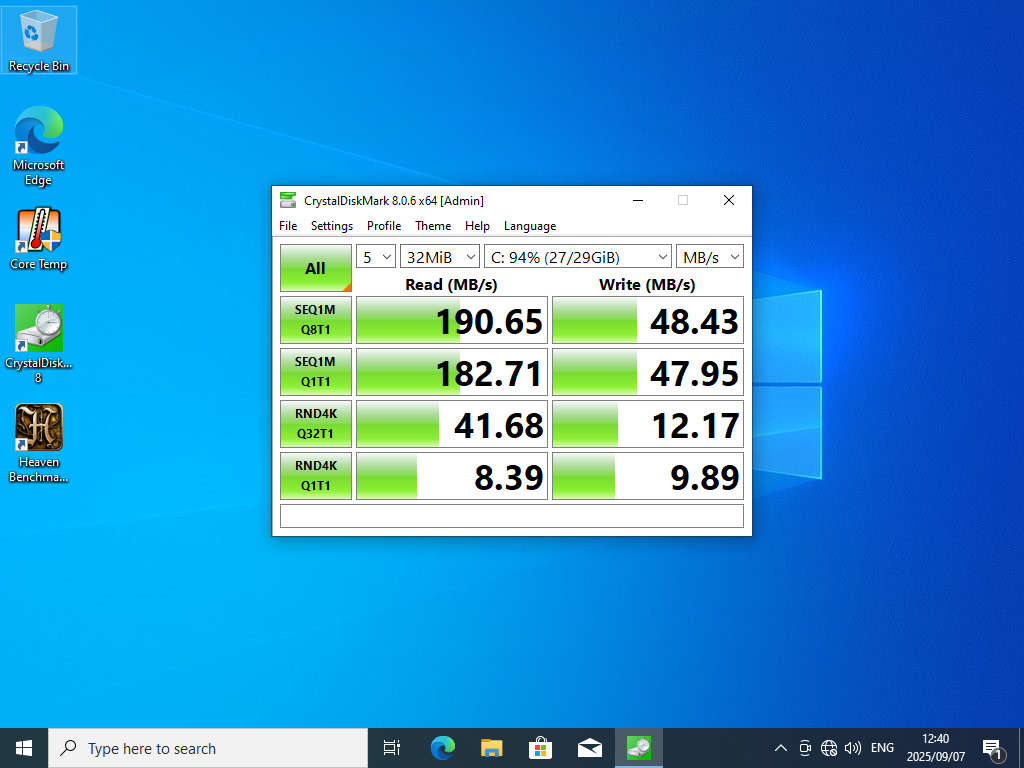Open File Explorer from the taskbar

coord(489,747)
